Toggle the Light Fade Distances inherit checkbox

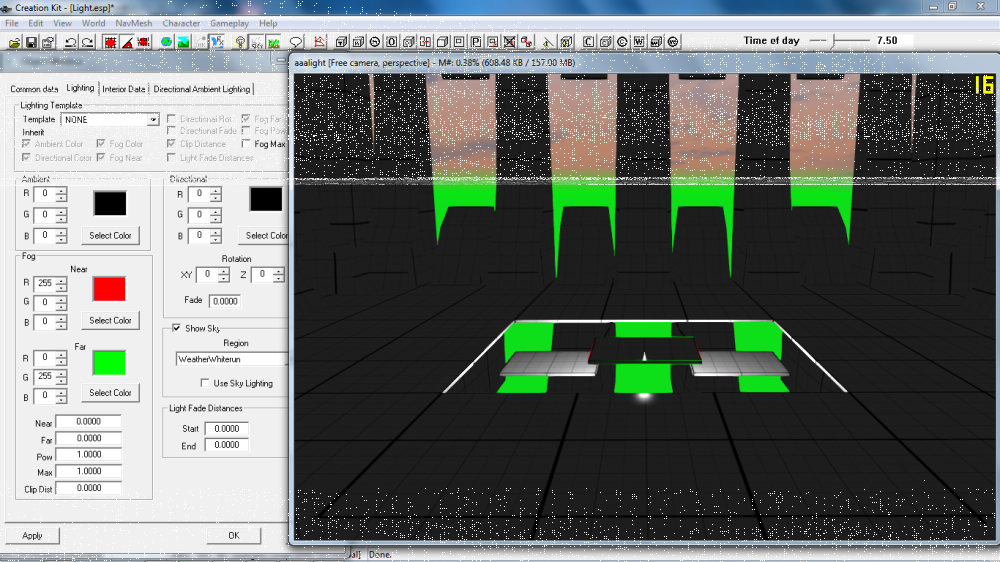(171, 158)
